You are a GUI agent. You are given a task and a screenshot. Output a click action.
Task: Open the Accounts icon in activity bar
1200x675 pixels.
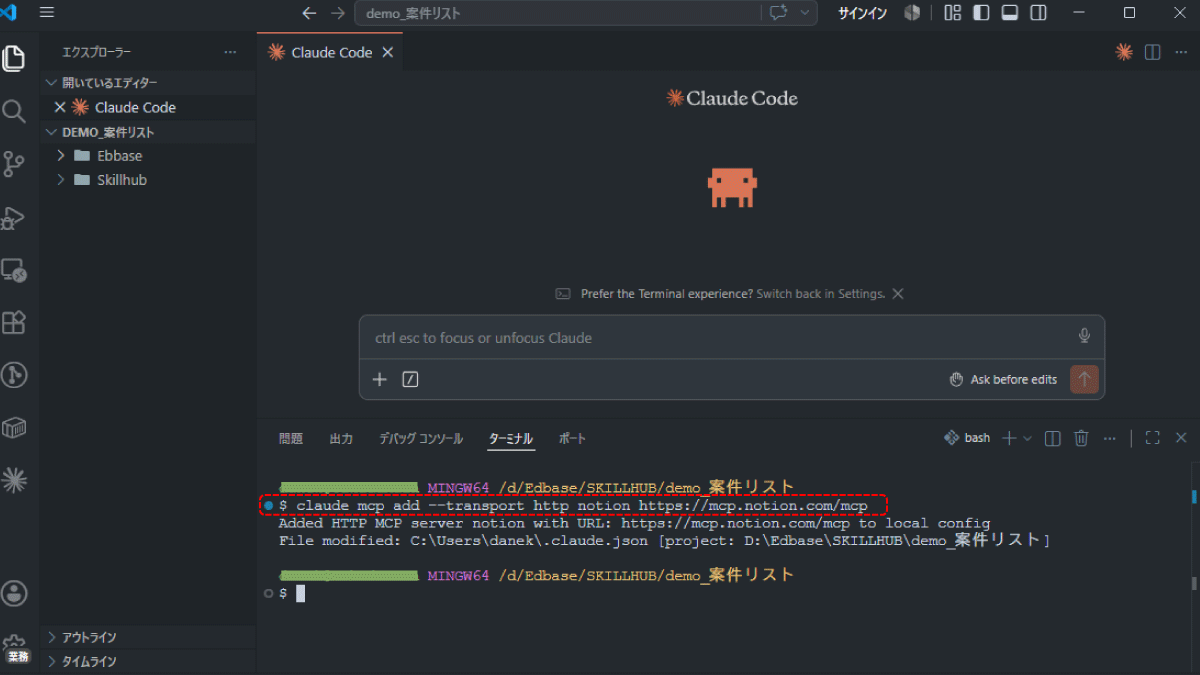coord(14,592)
